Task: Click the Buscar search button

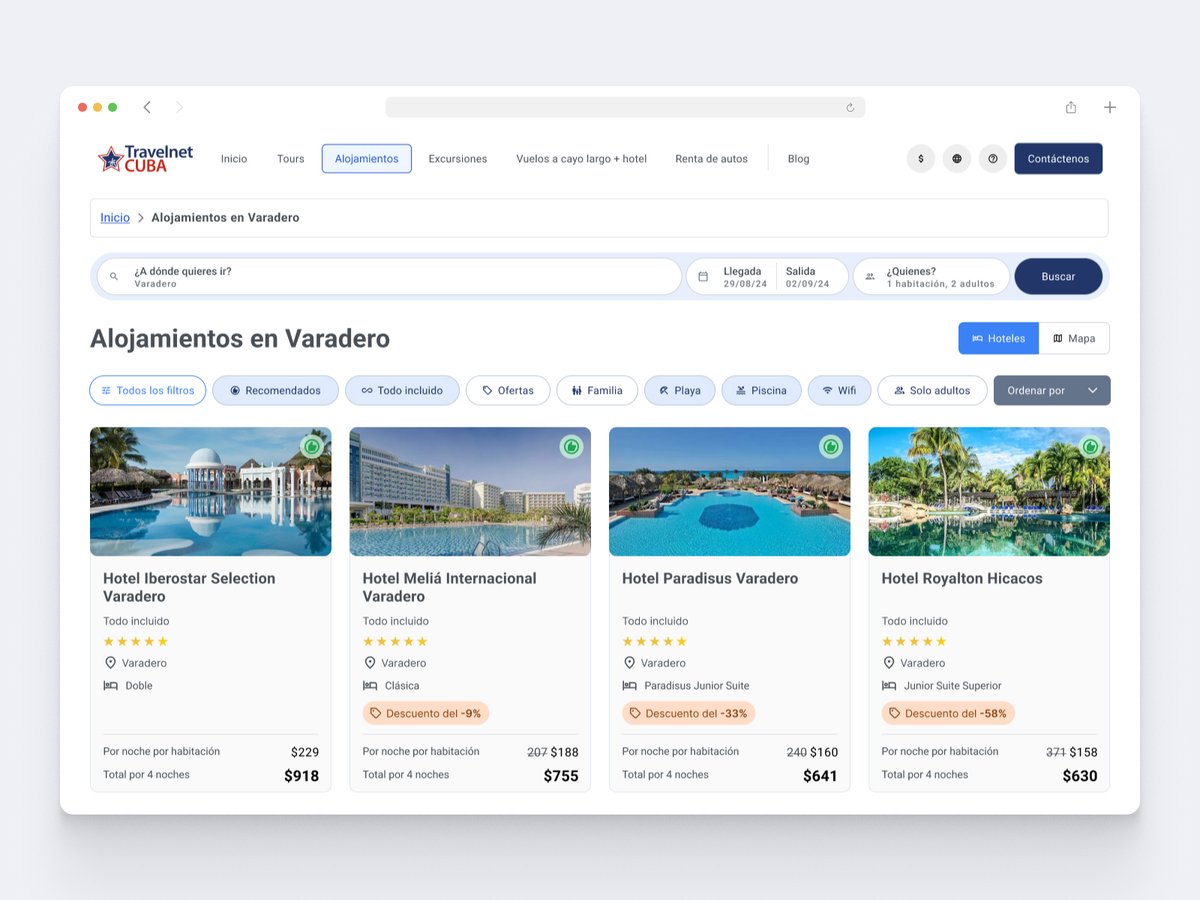Action: (x=1058, y=277)
